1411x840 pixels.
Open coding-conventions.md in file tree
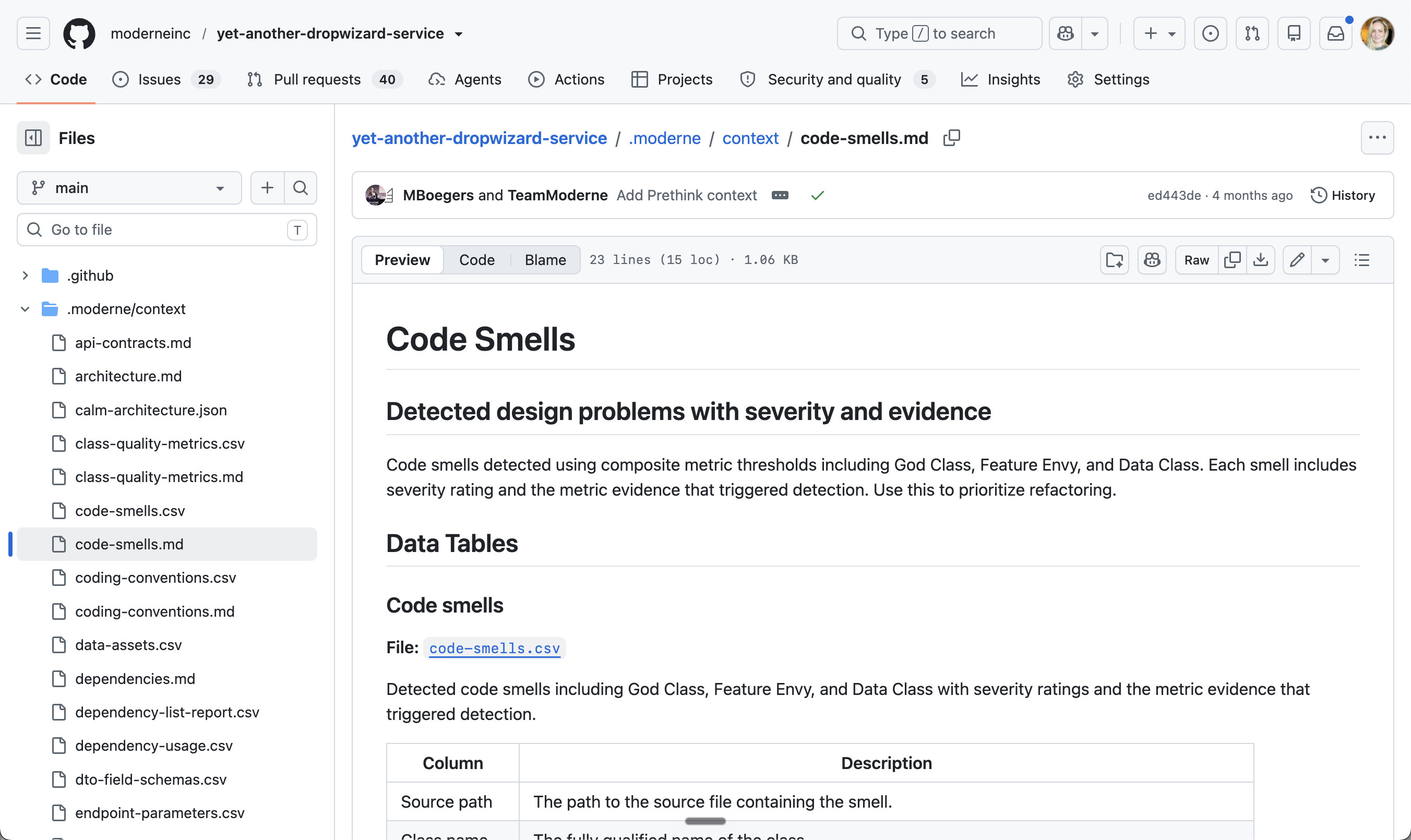pyautogui.click(x=154, y=611)
